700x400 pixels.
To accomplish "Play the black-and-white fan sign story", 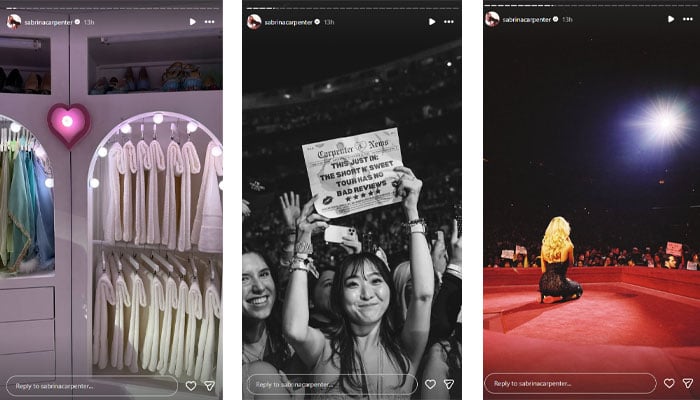I will (432, 22).
